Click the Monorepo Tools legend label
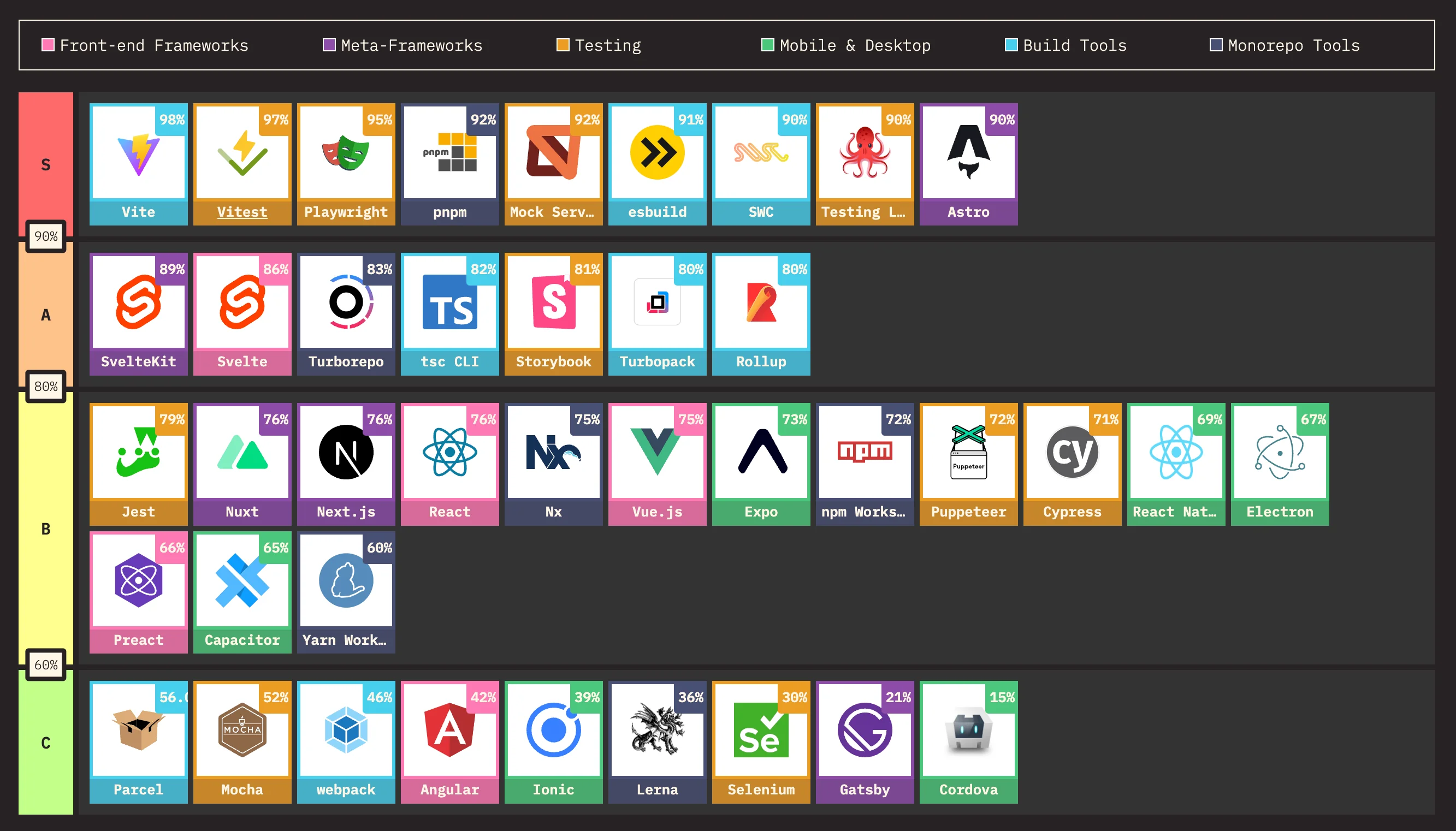Image resolution: width=1456 pixels, height=831 pixels. pos(1293,46)
